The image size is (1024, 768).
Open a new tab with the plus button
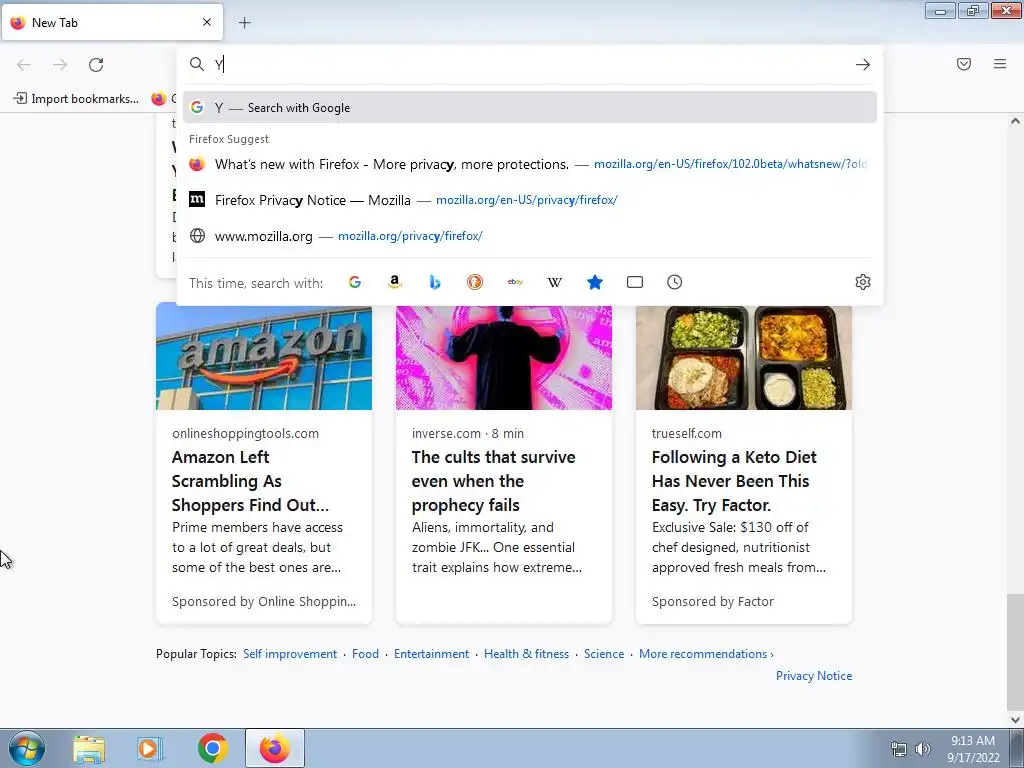click(244, 23)
